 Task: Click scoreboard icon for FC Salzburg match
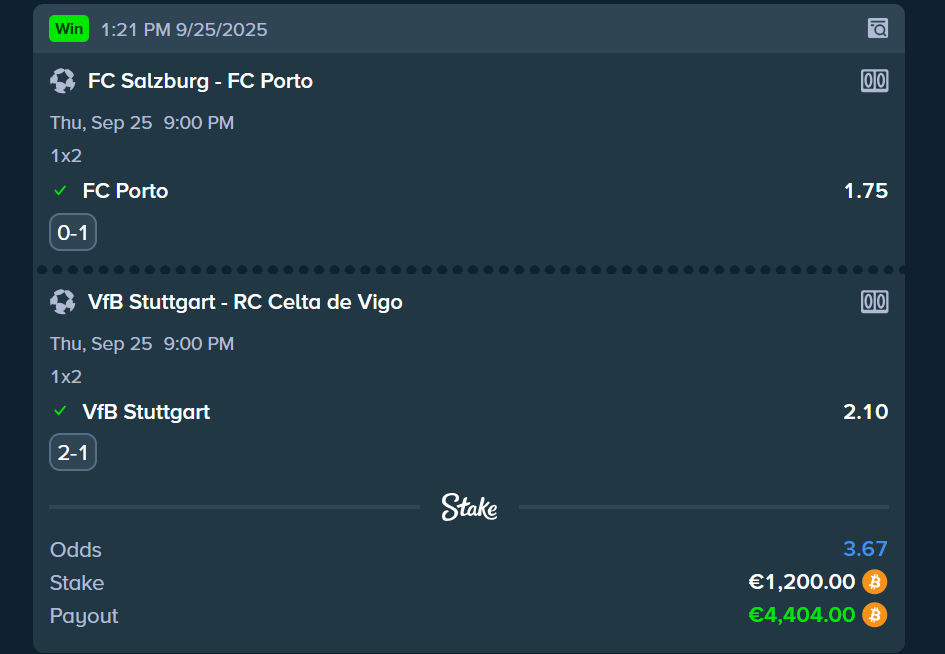coord(874,81)
